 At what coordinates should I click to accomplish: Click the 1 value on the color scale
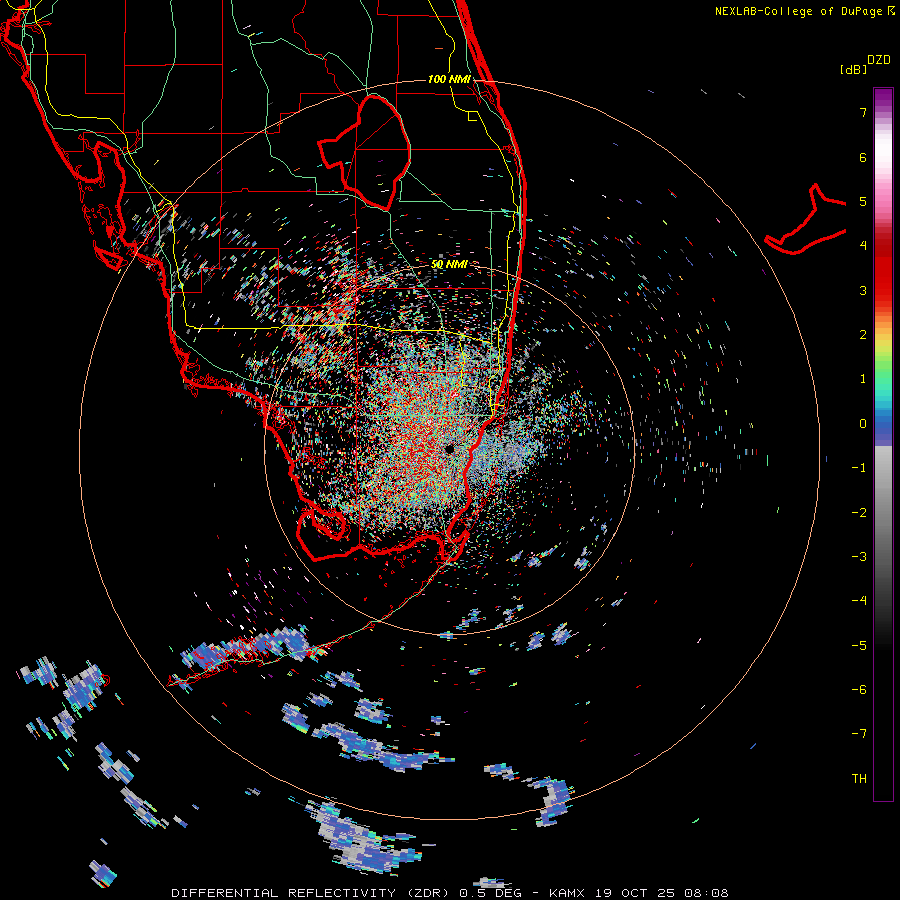[x=863, y=379]
